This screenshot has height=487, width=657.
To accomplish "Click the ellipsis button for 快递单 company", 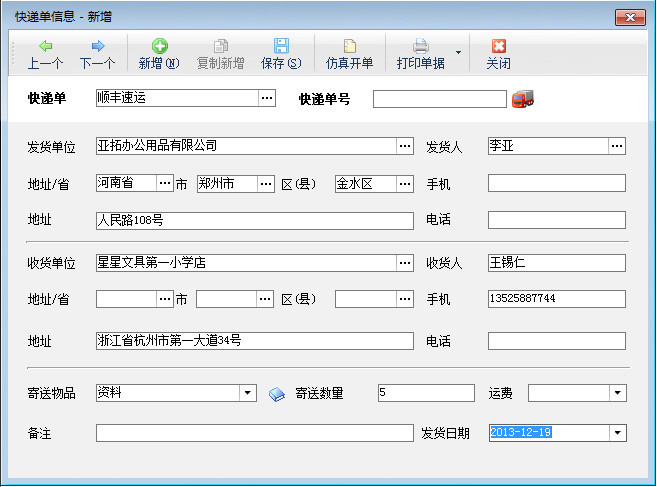I will click(267, 98).
